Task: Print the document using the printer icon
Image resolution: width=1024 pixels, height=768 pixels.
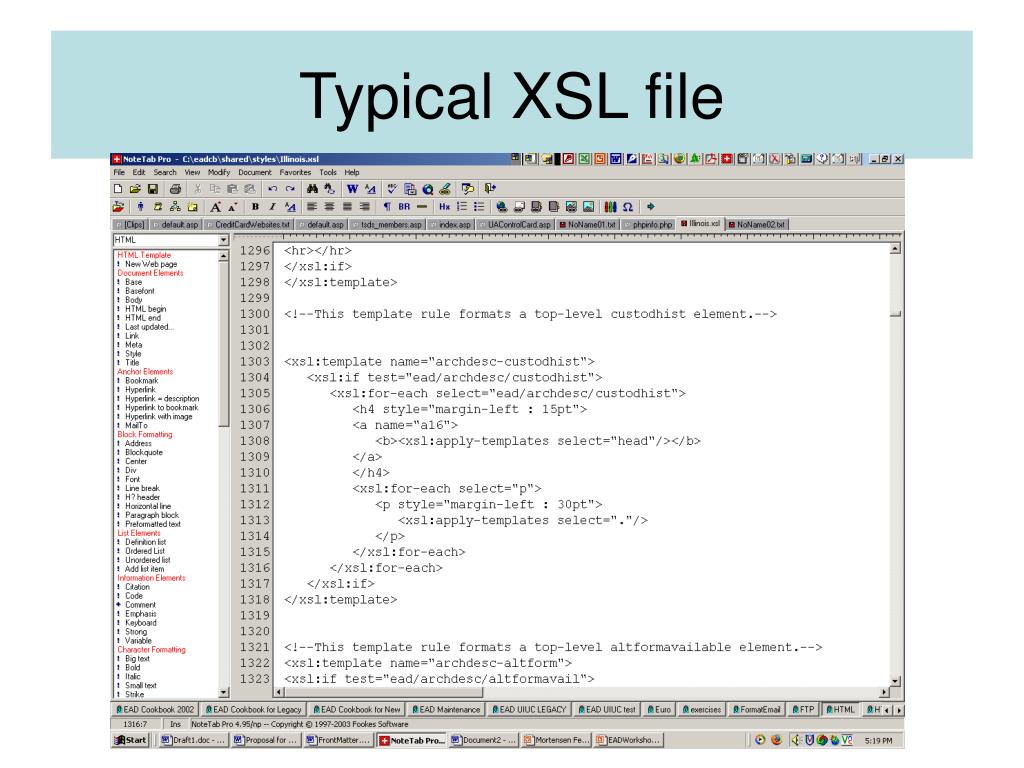Action: tap(175, 189)
